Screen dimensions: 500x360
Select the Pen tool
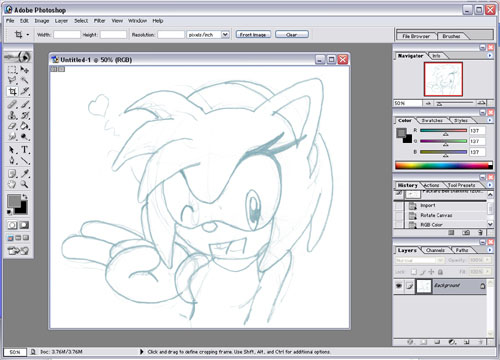(12, 160)
